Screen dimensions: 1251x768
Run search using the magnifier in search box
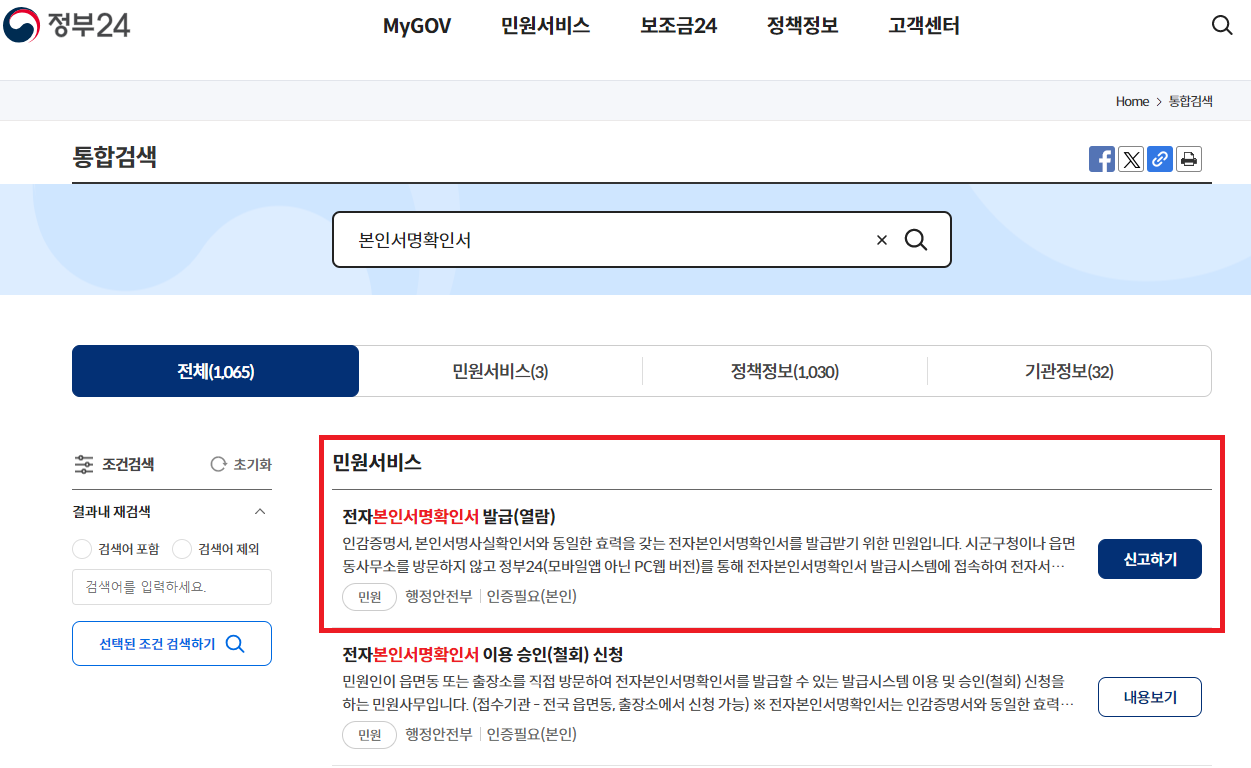[916, 239]
